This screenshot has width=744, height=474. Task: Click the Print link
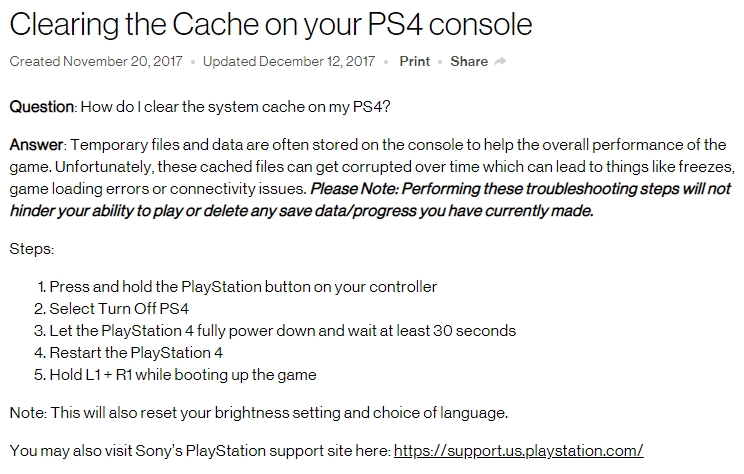(414, 61)
